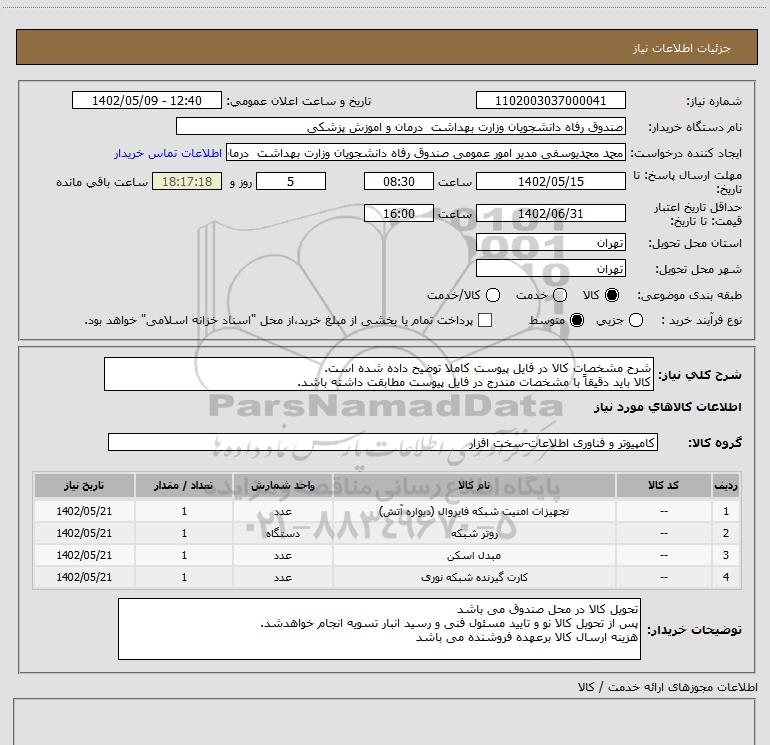Click the goods group field کامپیوتر و فناوری اطلاعات

[383, 442]
